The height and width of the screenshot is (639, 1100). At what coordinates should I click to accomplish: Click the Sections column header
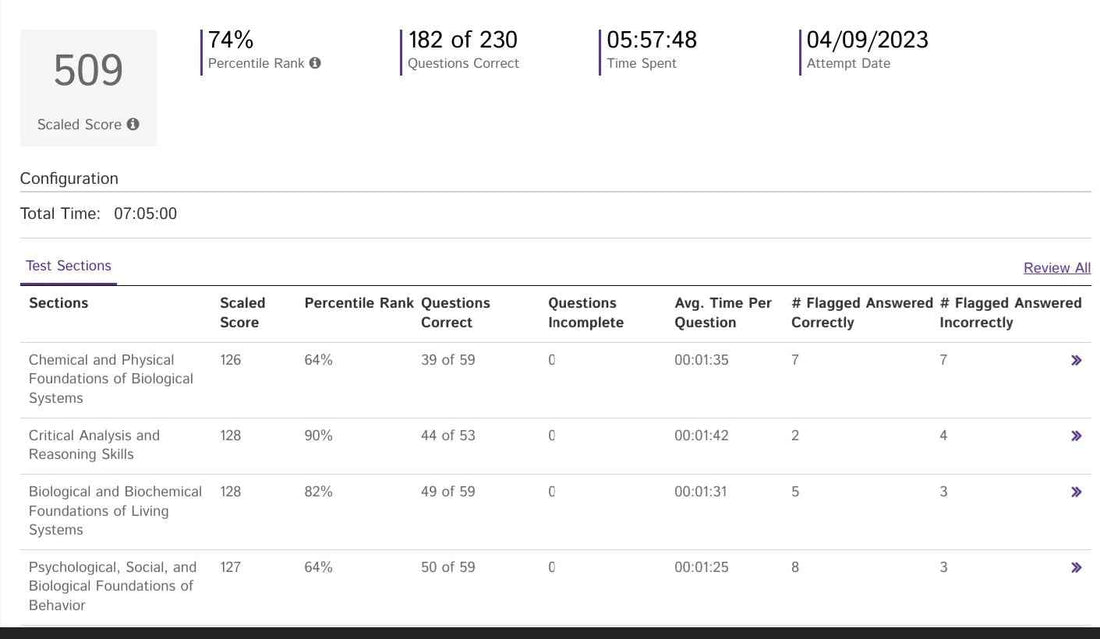click(58, 303)
